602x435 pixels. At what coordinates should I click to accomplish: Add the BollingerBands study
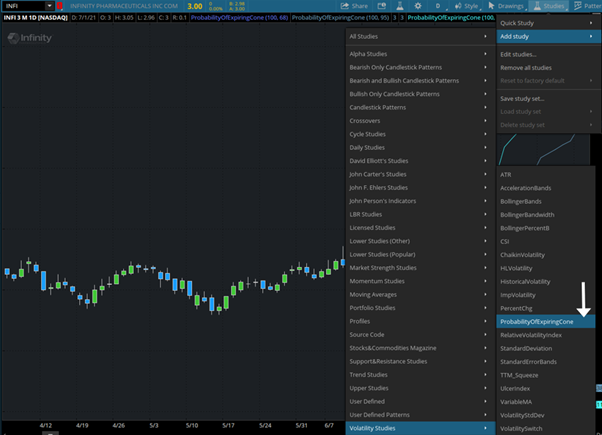point(546,202)
